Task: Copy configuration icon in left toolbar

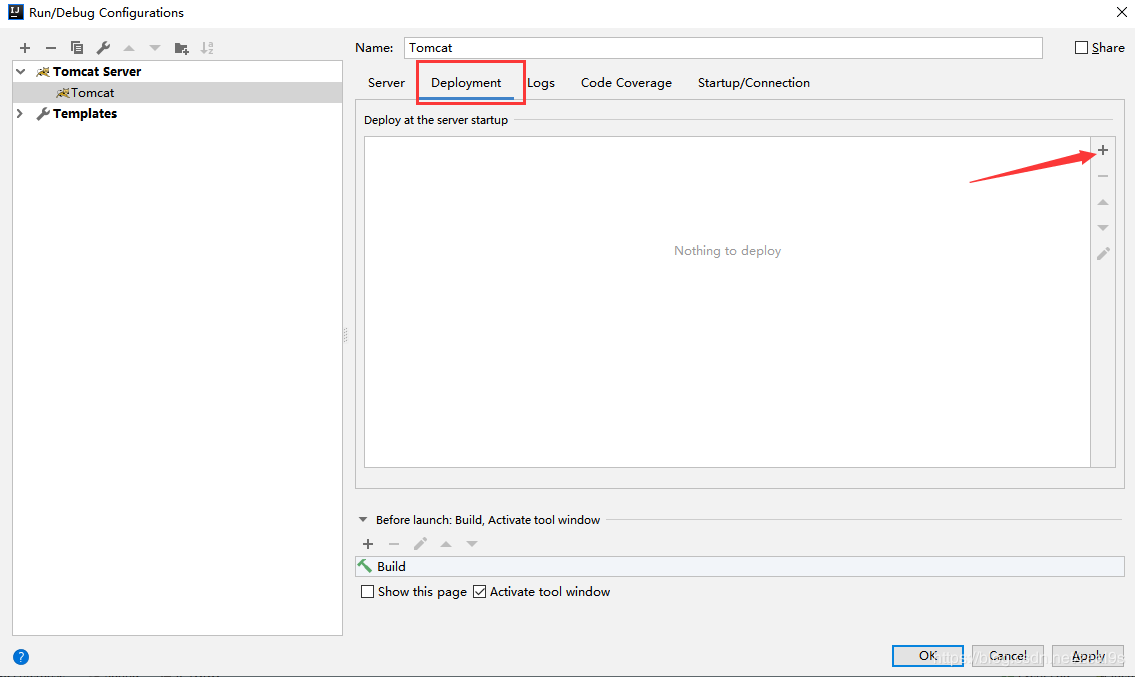Action: point(77,48)
